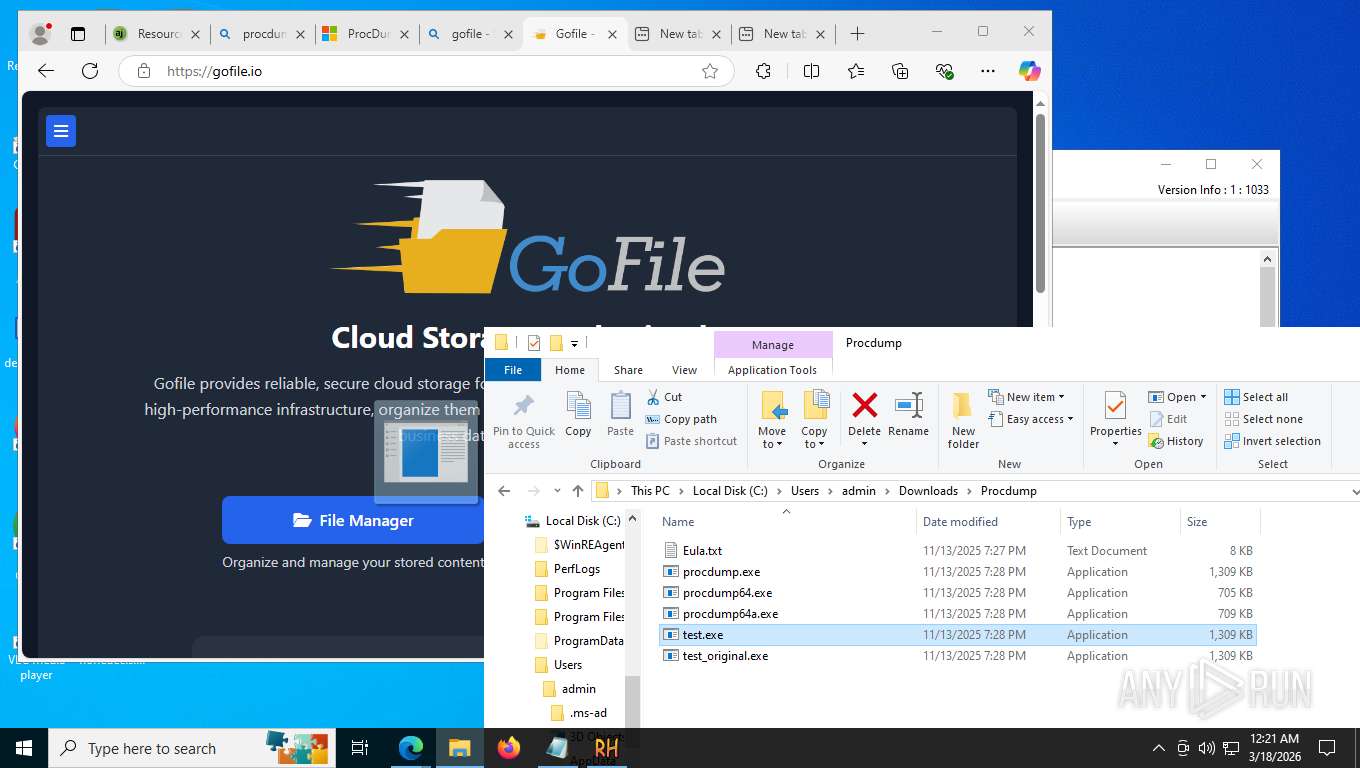This screenshot has height=768, width=1360.
Task: Select PerfLogs in folder tree
Action: tap(577, 569)
